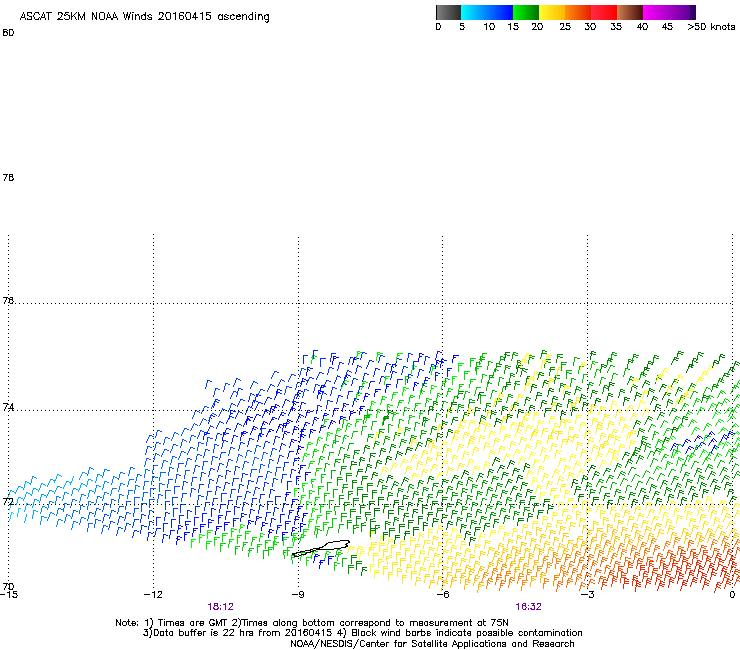Viewport: 740px width, 650px height.
Task: Click the '72' latitude axis label
Action: [x=8, y=501]
